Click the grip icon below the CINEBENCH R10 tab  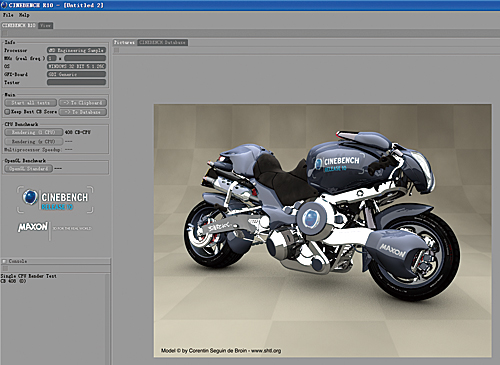[x=4, y=33]
